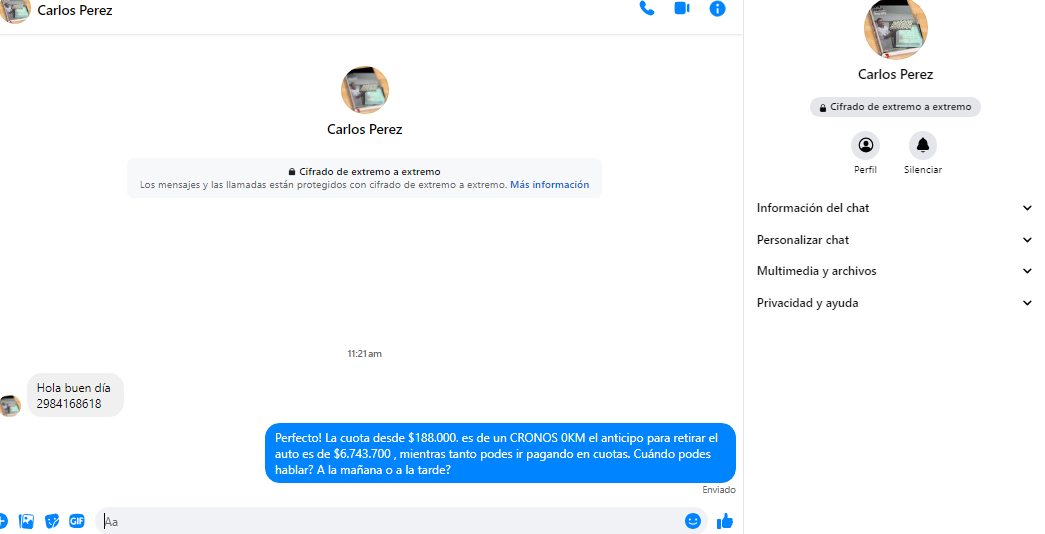Send a thumbs-up like
Image resolution: width=1045 pixels, height=534 pixels.
coord(725,521)
